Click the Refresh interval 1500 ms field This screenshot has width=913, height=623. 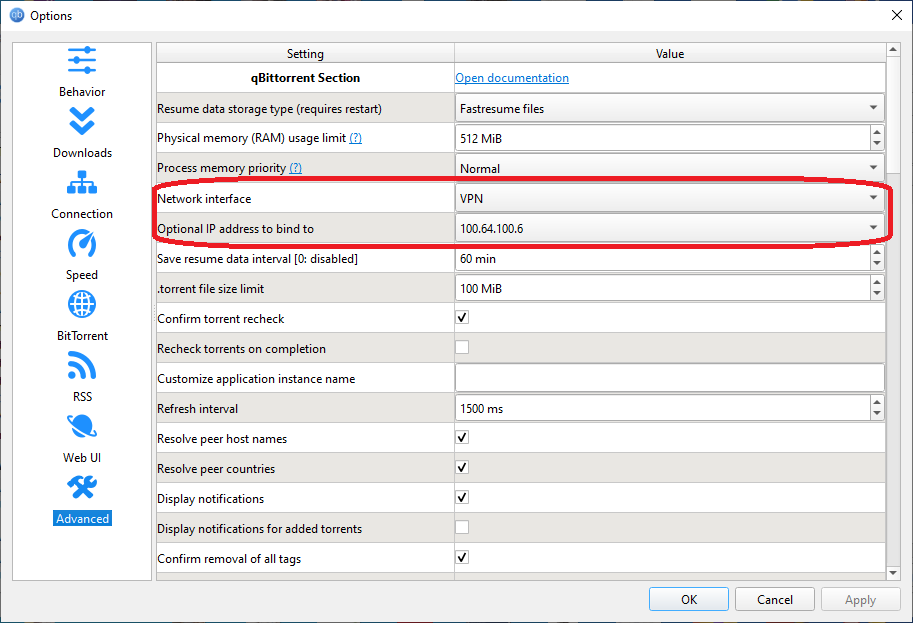(x=663, y=409)
